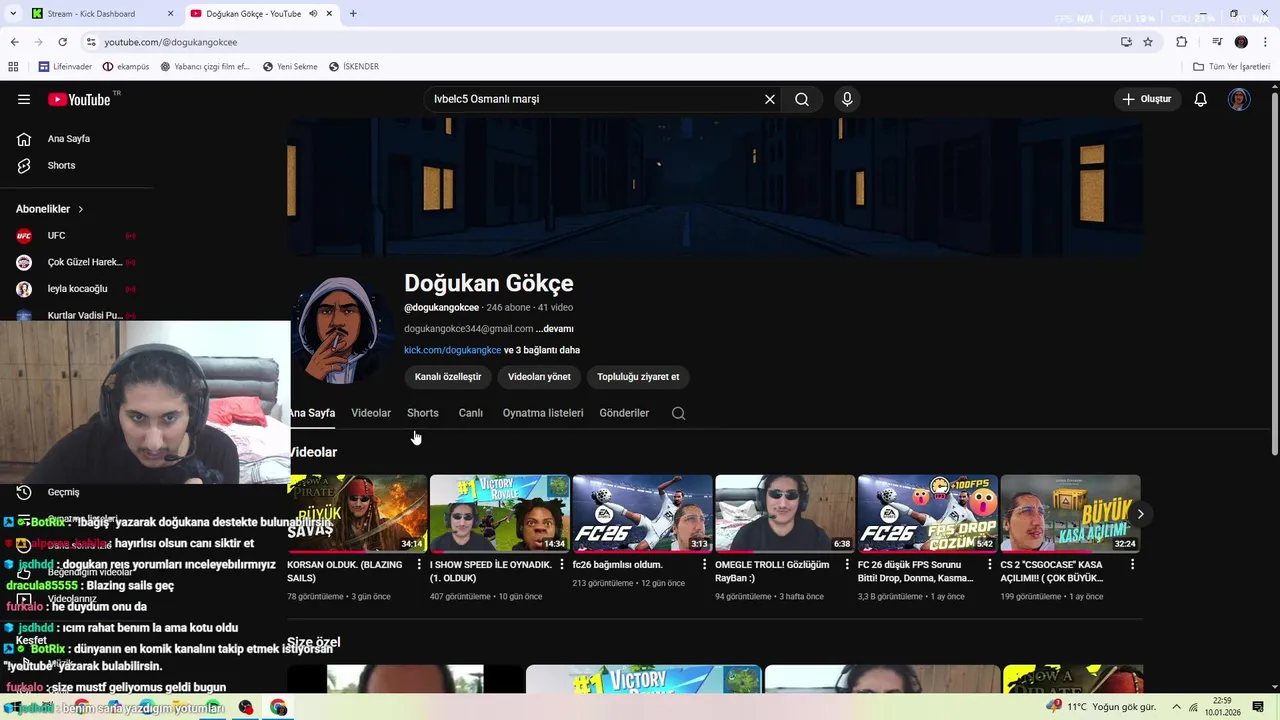
Task: Click the magnifier search button
Action: point(802,99)
